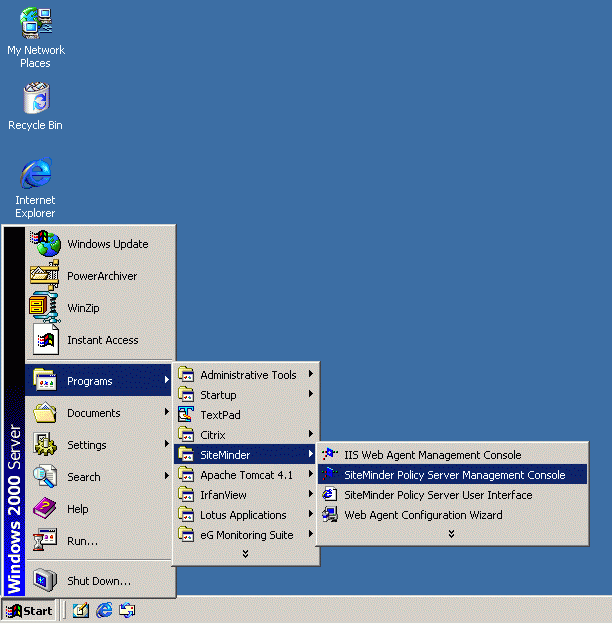The height and width of the screenshot is (624, 612).
Task: Click the WinZip vise icon
Action: click(45, 307)
